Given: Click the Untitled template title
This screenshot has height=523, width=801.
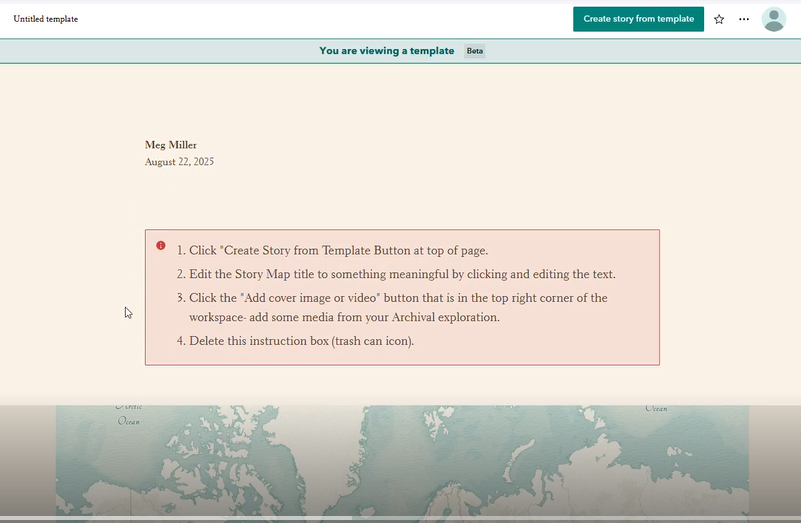Looking at the screenshot, I should 46,19.
